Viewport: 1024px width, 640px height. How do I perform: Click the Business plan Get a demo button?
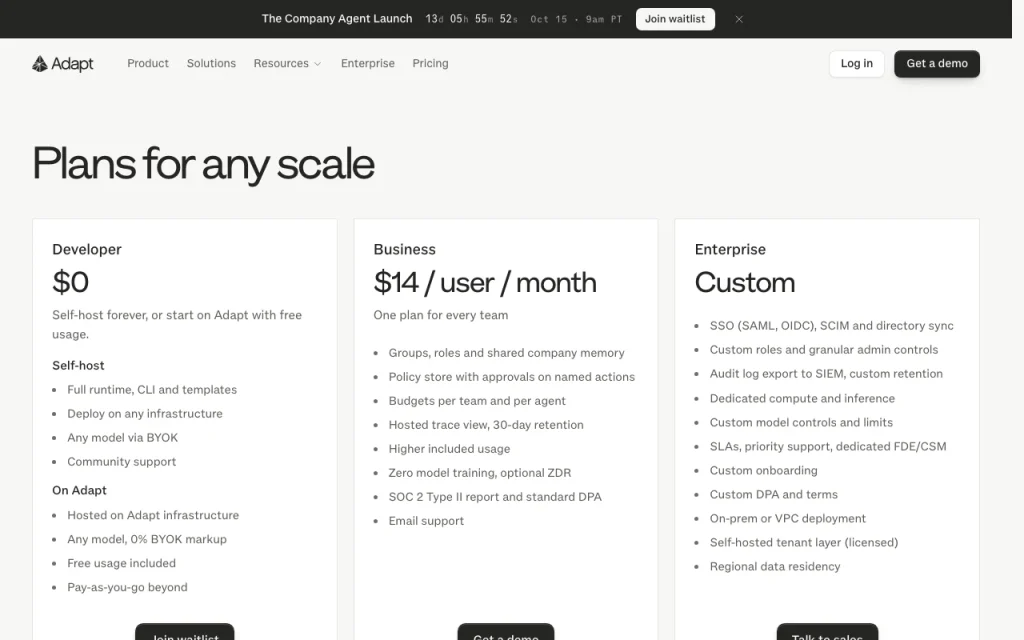pos(505,632)
